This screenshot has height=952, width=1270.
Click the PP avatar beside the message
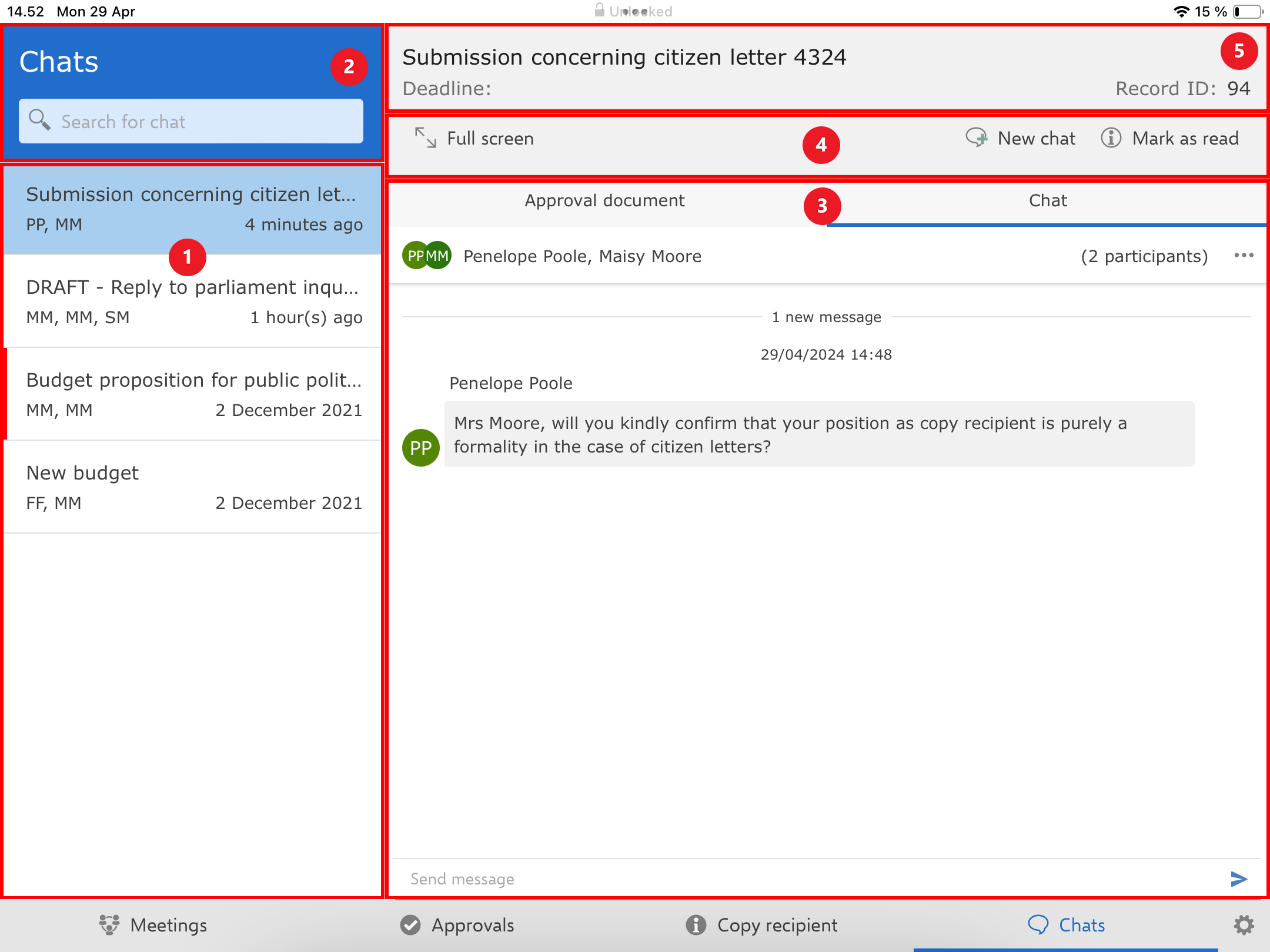coord(420,448)
